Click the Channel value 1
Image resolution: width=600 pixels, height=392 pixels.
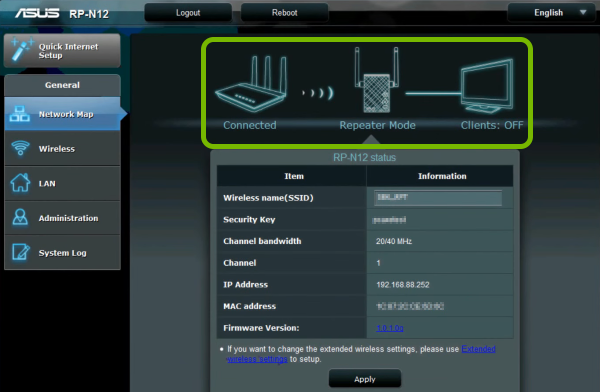(x=378, y=263)
